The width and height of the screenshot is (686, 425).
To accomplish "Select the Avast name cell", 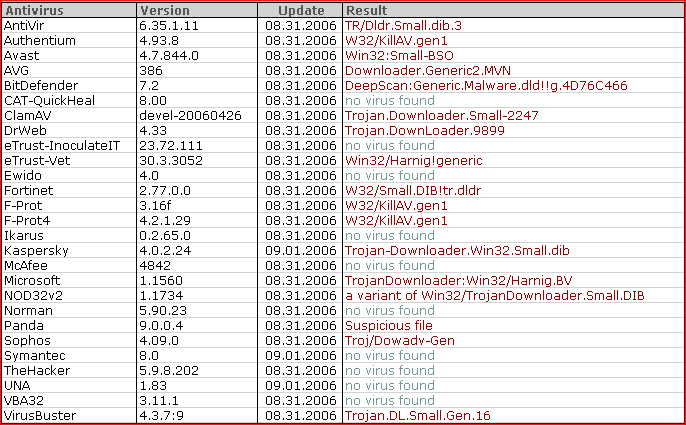I will tap(21, 56).
